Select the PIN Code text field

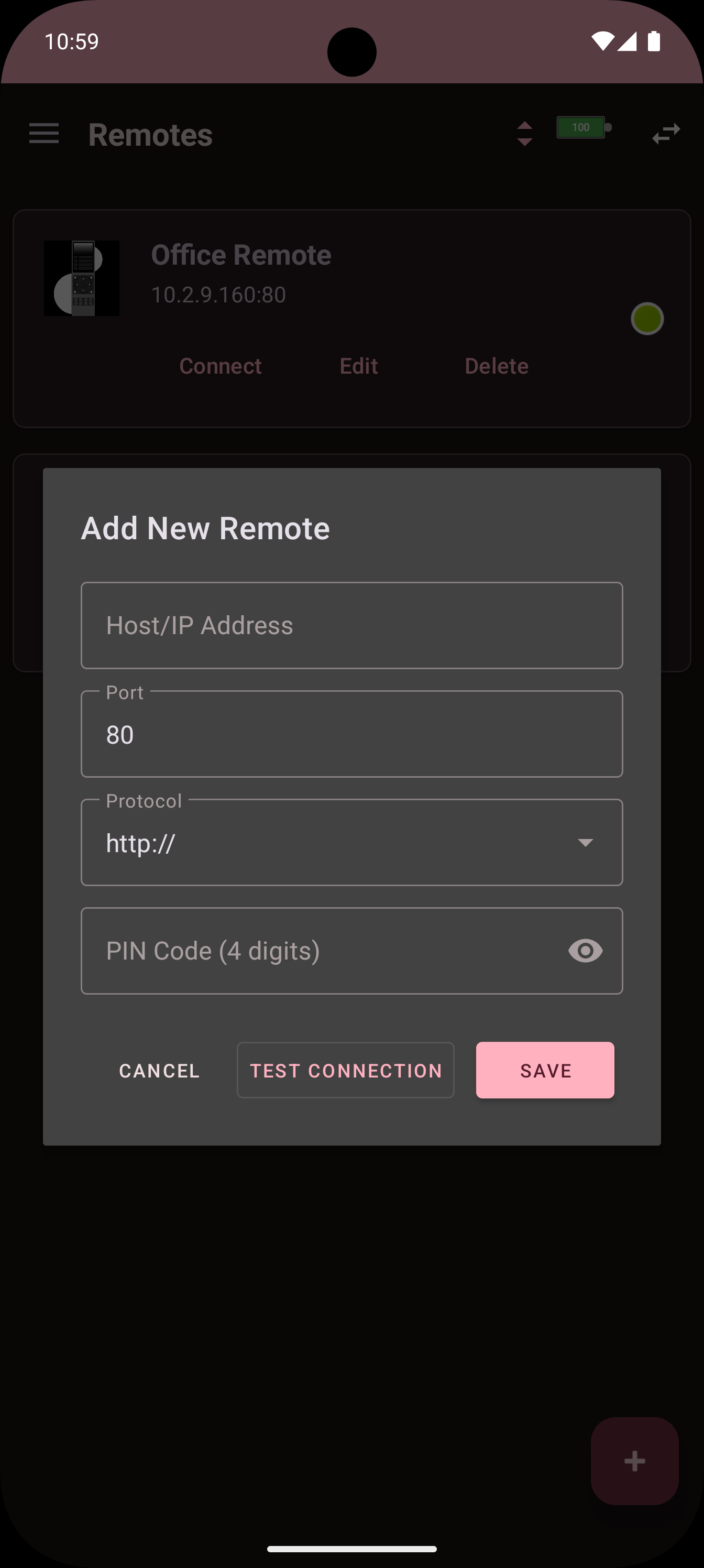[323, 951]
